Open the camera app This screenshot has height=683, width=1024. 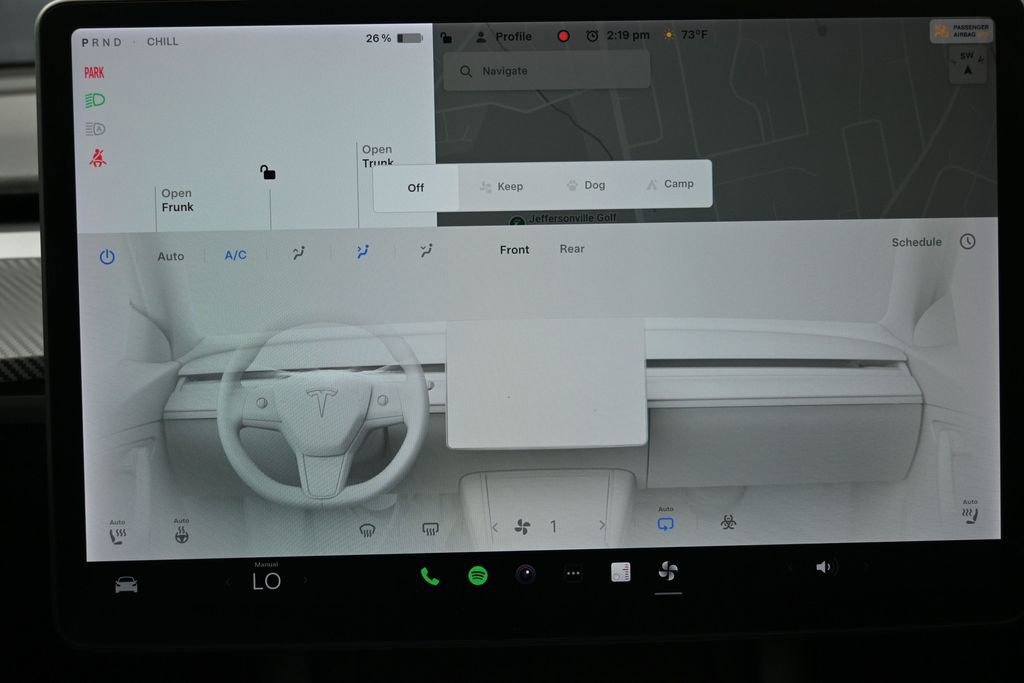pos(526,574)
